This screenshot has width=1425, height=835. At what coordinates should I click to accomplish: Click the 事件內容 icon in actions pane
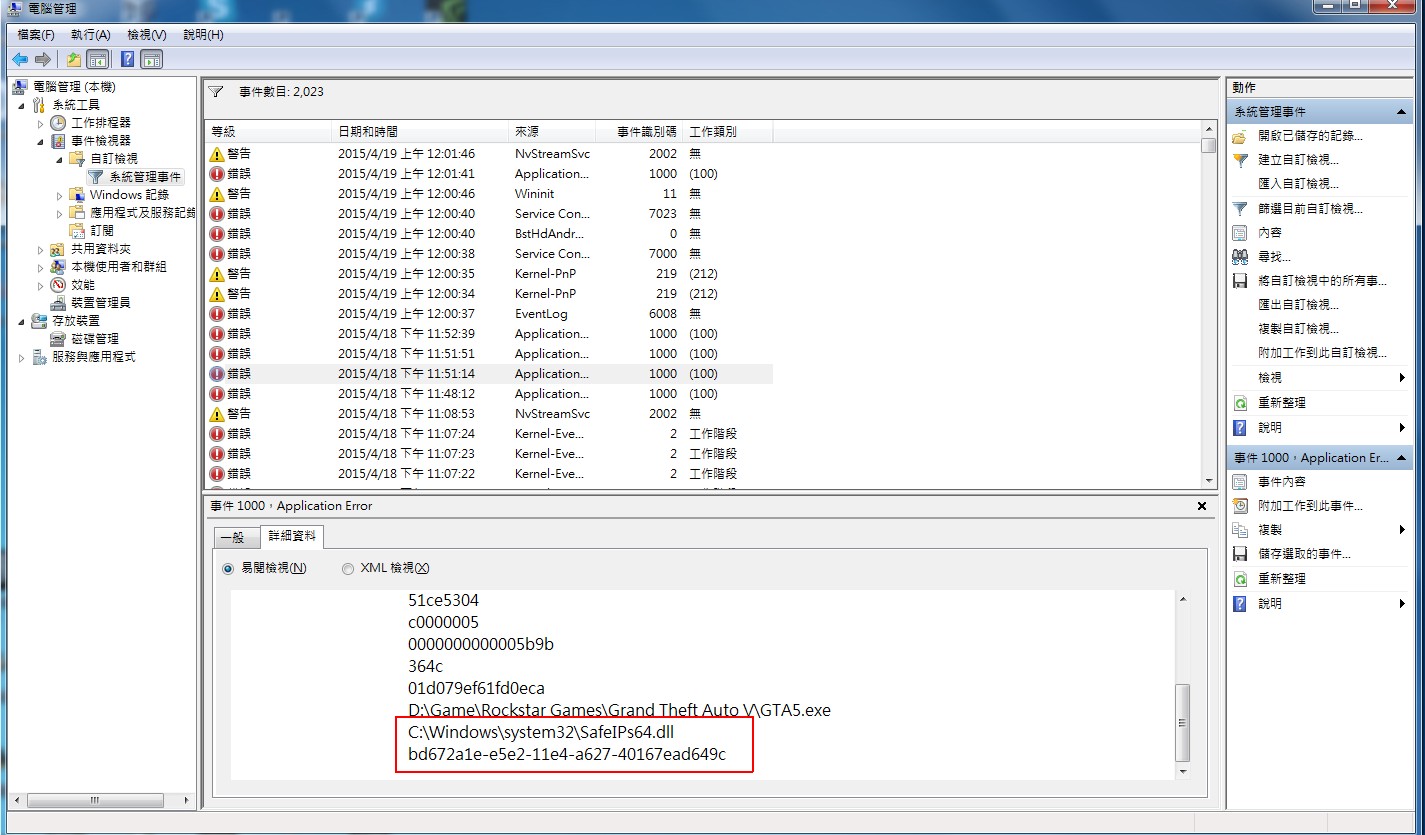(x=1240, y=482)
